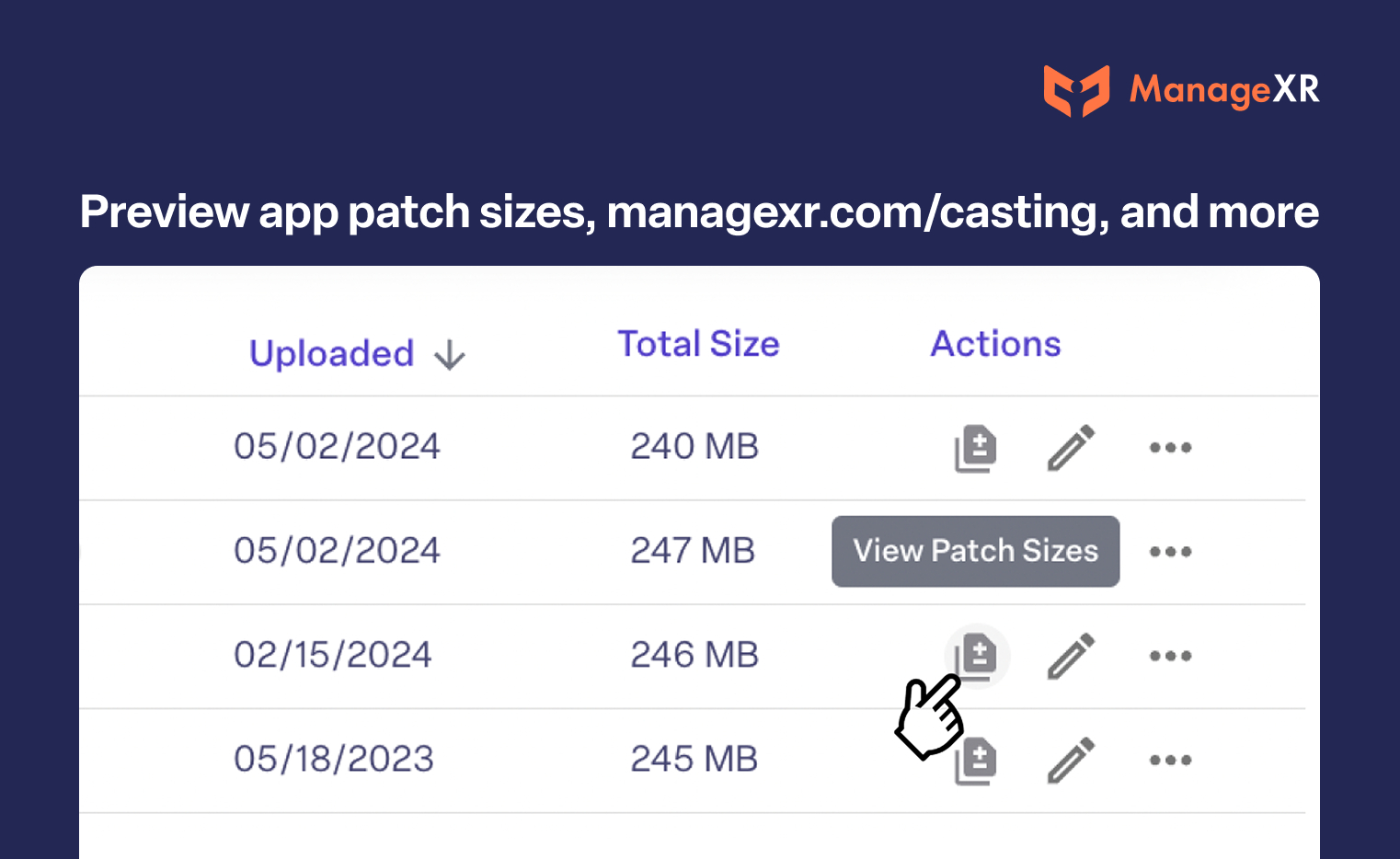Select the 02/15/2024 date cell
This screenshot has height=859, width=1400.
[x=333, y=655]
